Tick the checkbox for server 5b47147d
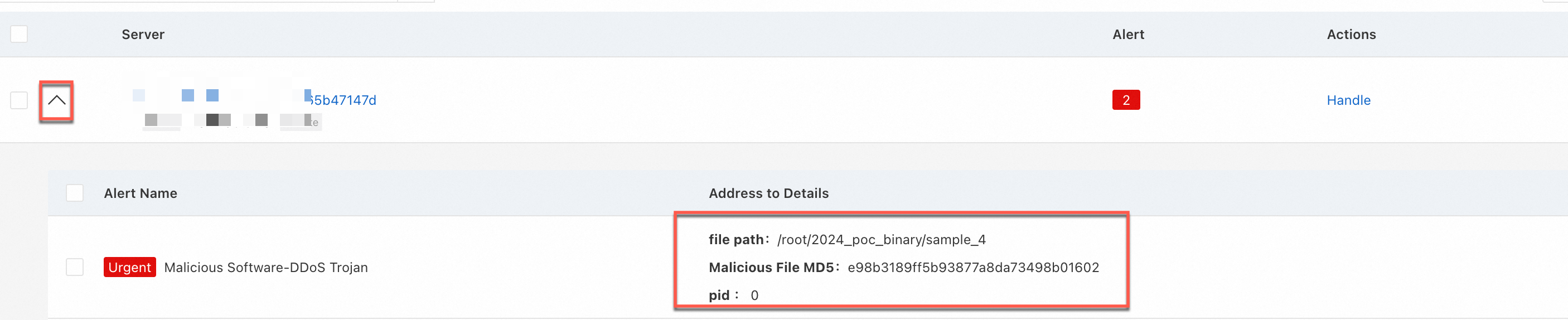Screen dimensions: 1568x320 (19, 100)
